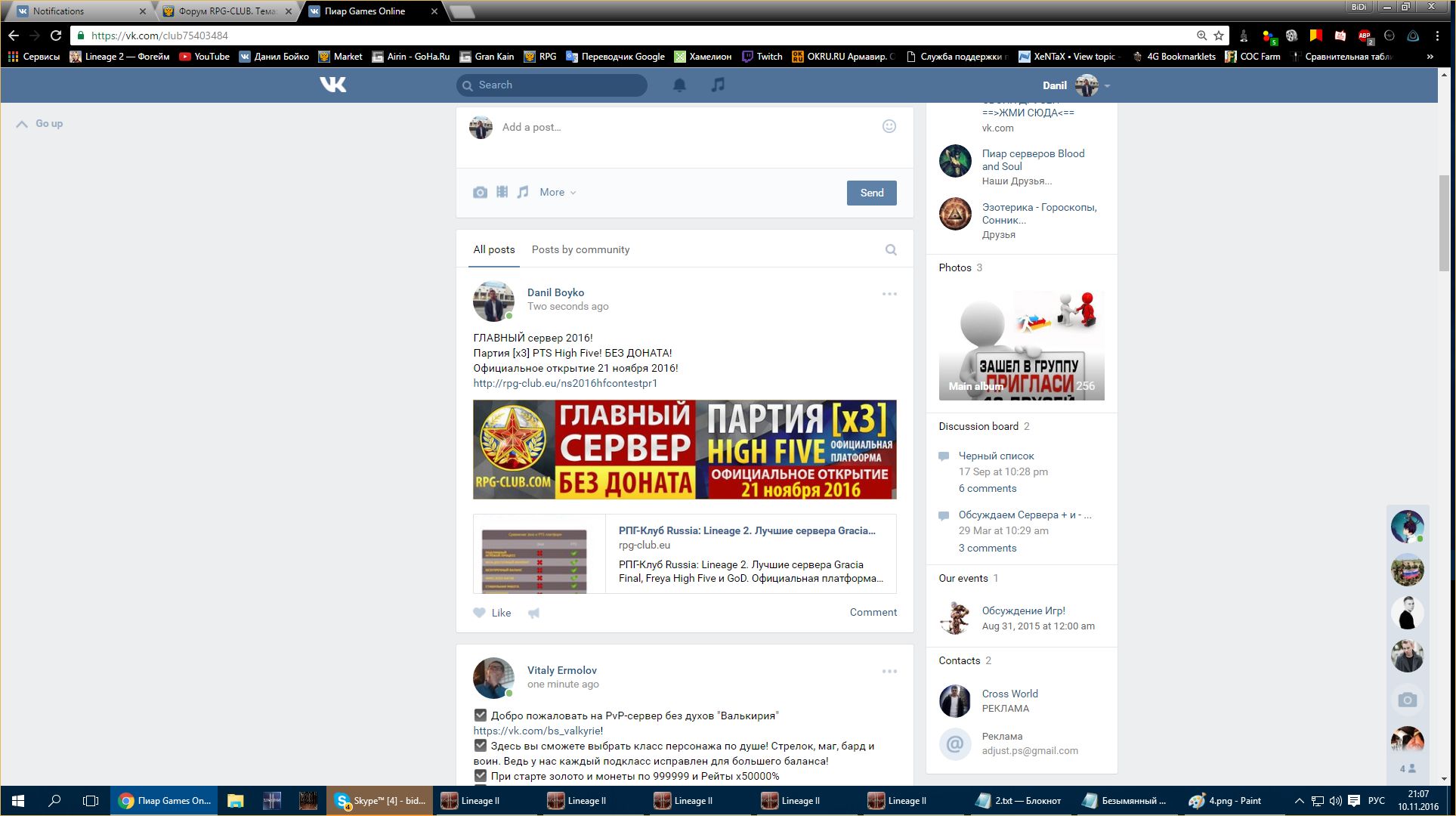Like Danil Boyko's post heart icon
Screen dimensions: 1456x816
(x=479, y=613)
